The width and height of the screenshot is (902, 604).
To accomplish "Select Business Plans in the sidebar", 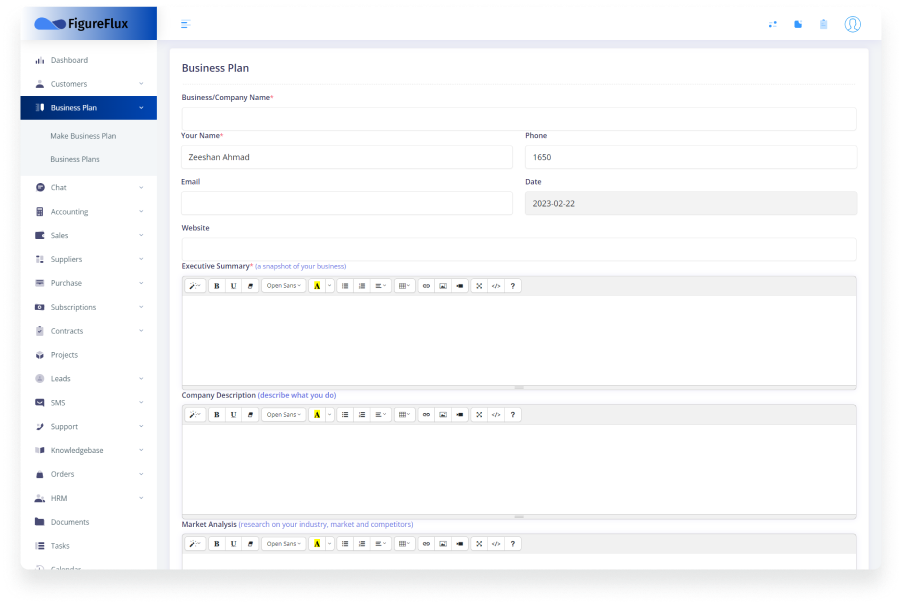I will (x=73, y=159).
